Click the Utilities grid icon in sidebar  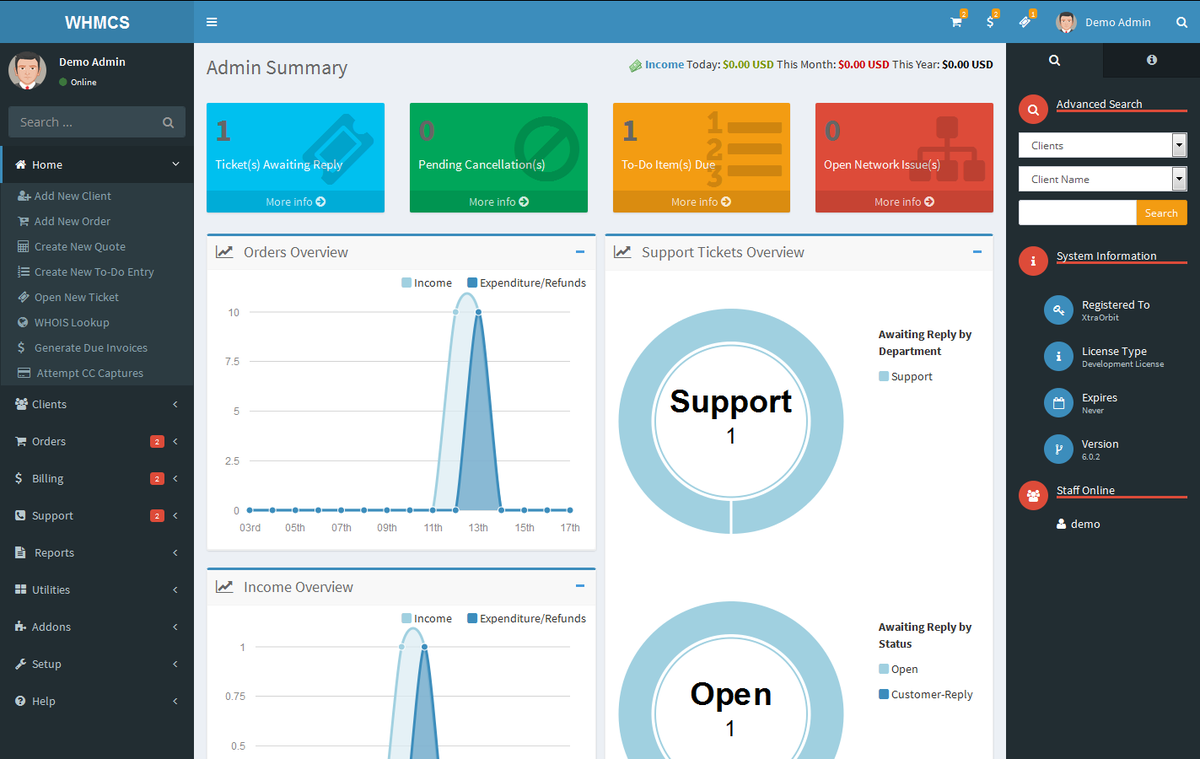click(21, 589)
